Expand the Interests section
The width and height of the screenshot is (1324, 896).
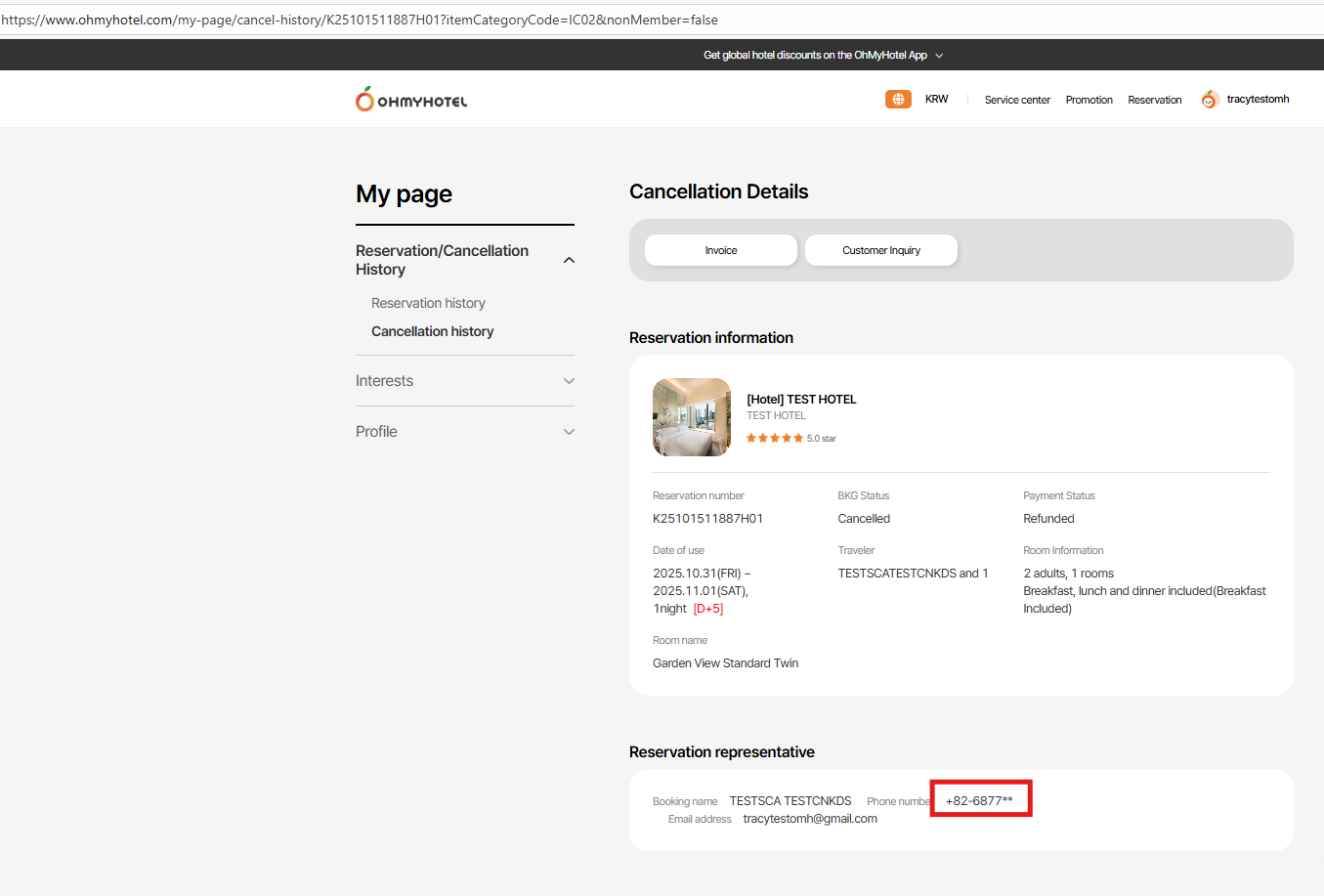[569, 381]
